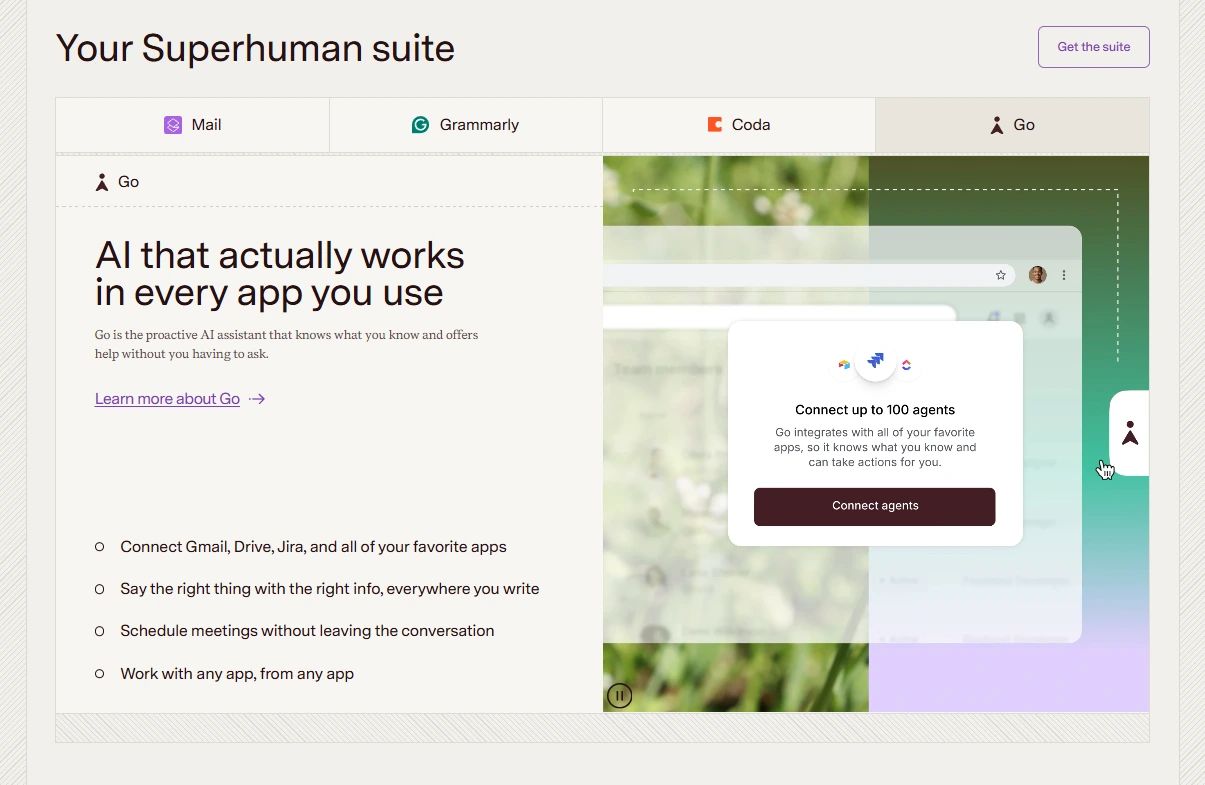Open the three-dot browser menu in mockup
Viewport: 1205px width, 785px height.
1064,275
